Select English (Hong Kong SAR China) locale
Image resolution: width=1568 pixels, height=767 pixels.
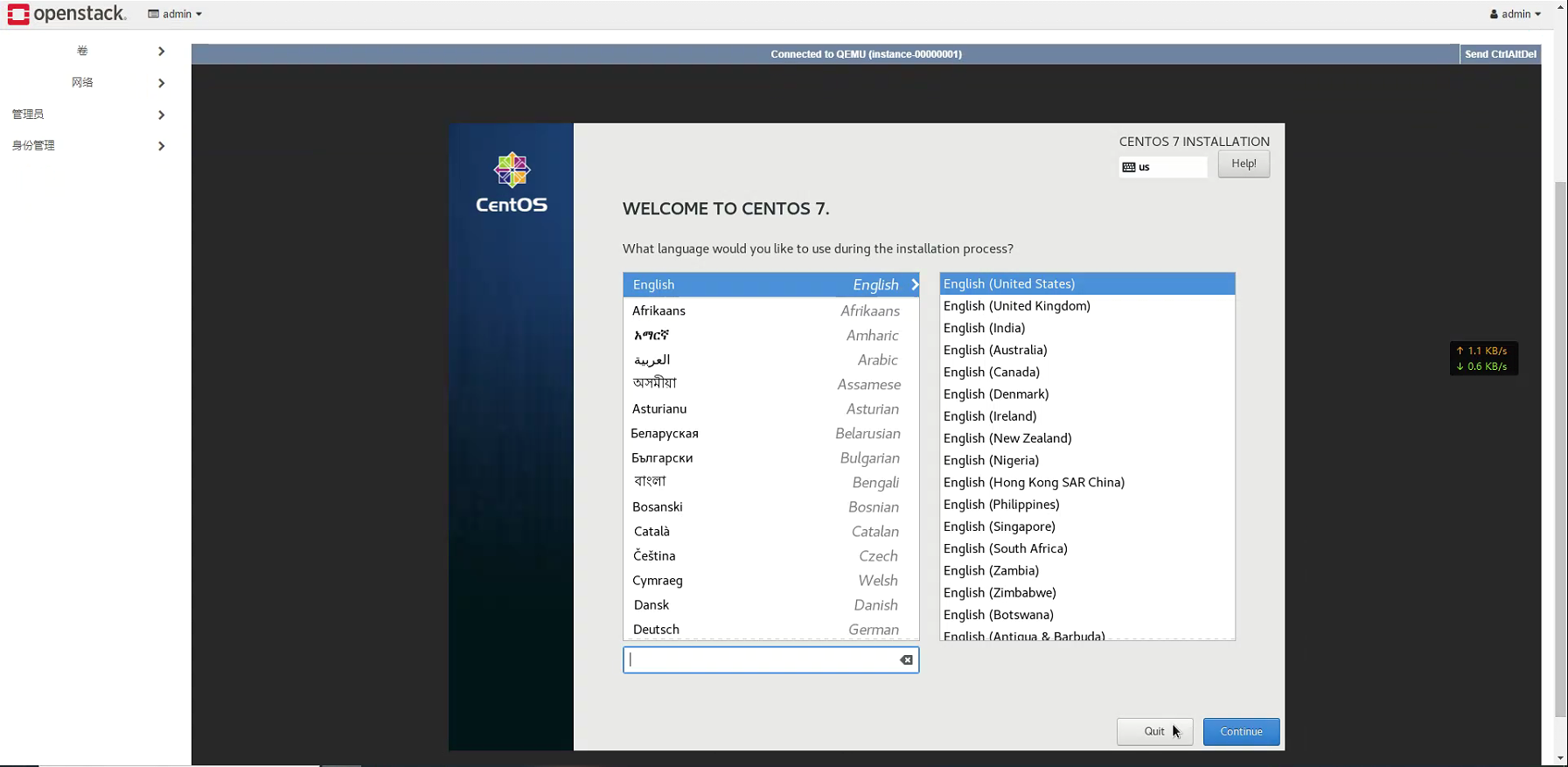pyautogui.click(x=1087, y=483)
